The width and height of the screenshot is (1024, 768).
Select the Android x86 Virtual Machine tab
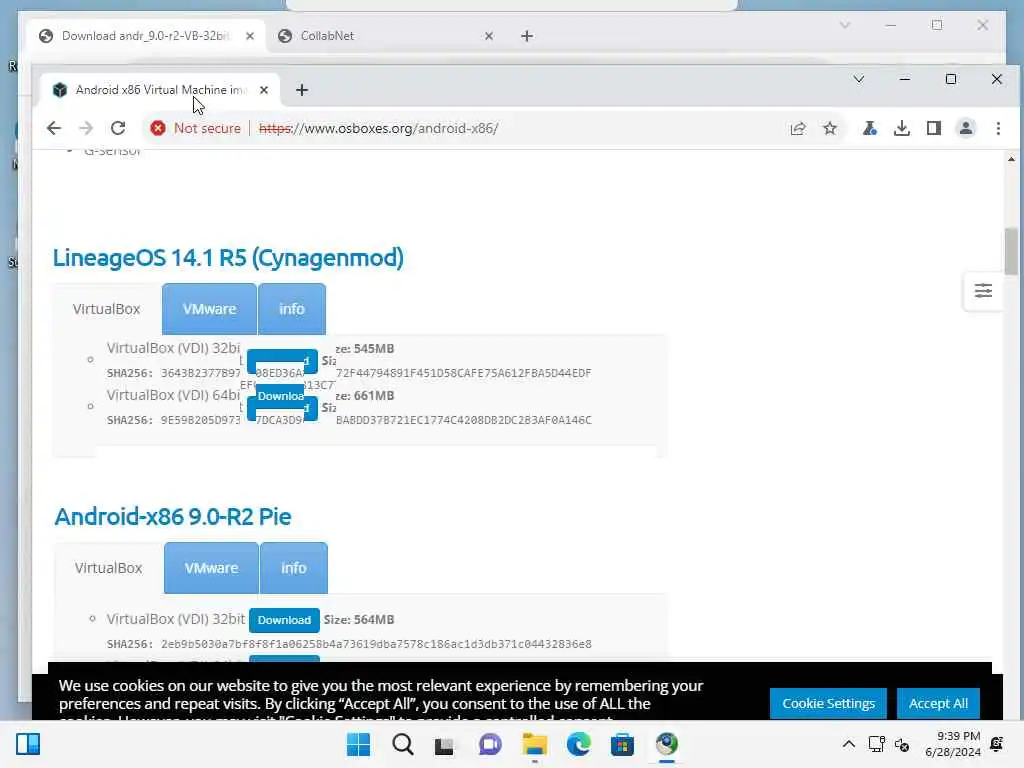click(161, 90)
